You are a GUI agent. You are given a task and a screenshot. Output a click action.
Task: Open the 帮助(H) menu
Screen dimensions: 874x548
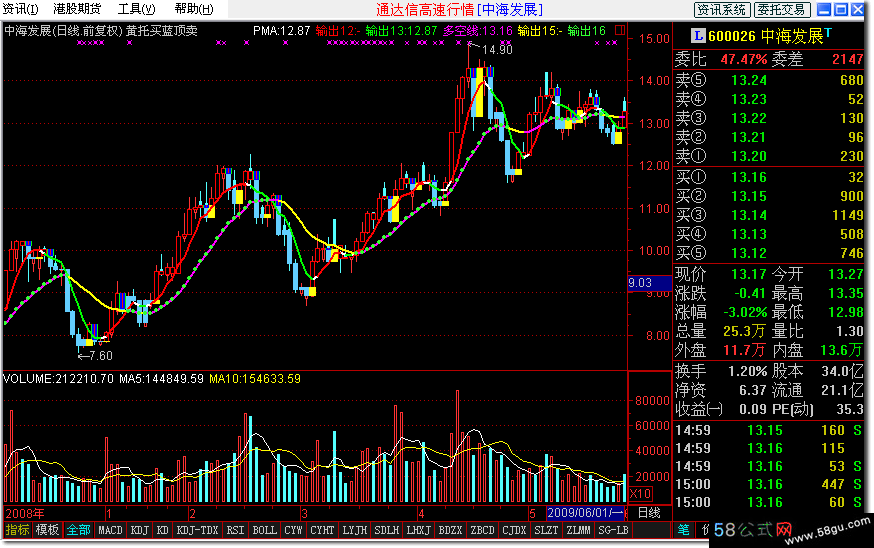pos(194,9)
